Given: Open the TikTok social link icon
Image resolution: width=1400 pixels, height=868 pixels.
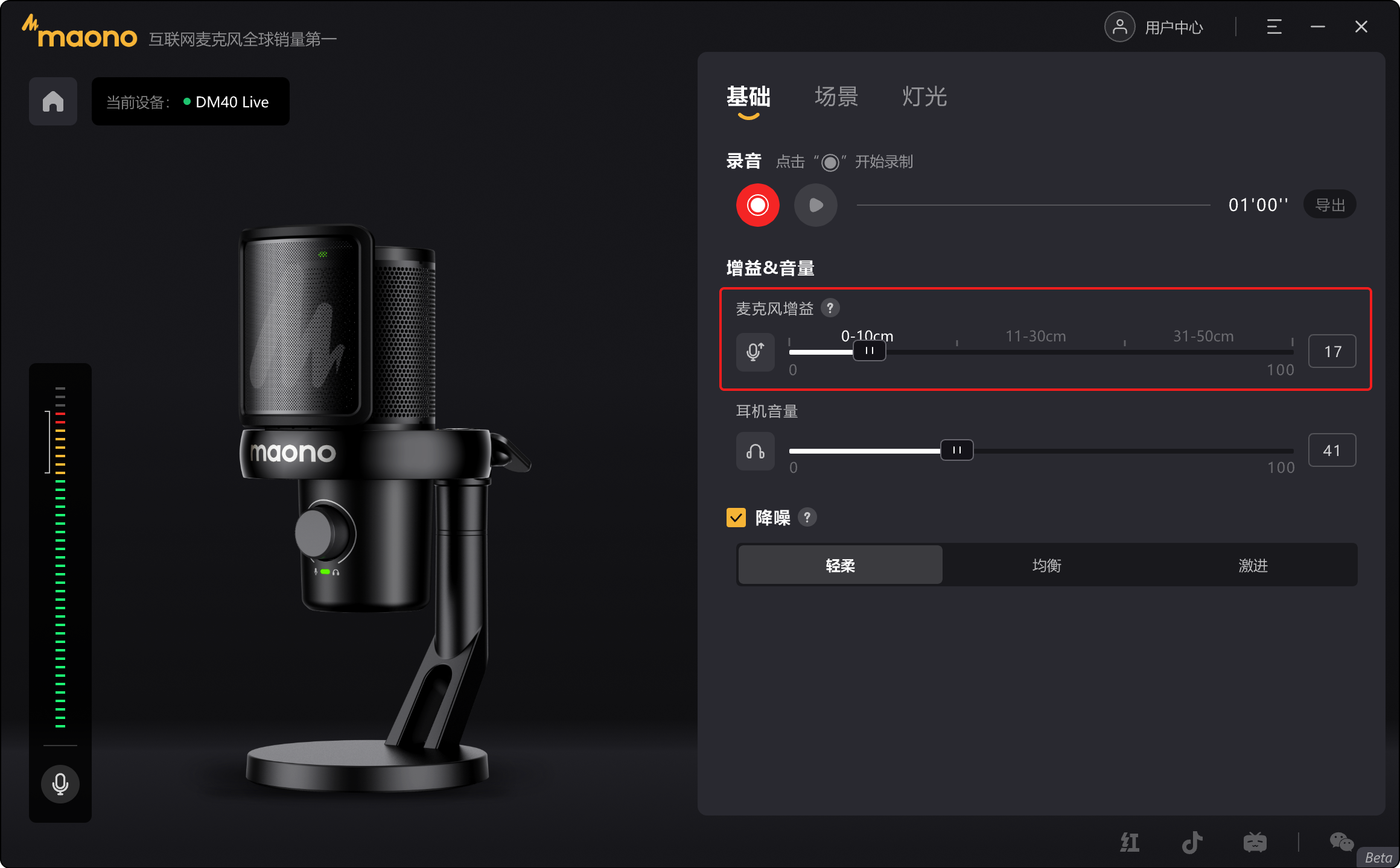Looking at the screenshot, I should coord(1192,842).
